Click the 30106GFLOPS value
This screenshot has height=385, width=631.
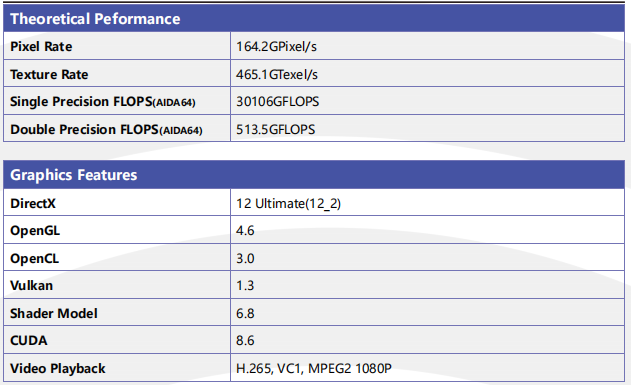(x=278, y=102)
